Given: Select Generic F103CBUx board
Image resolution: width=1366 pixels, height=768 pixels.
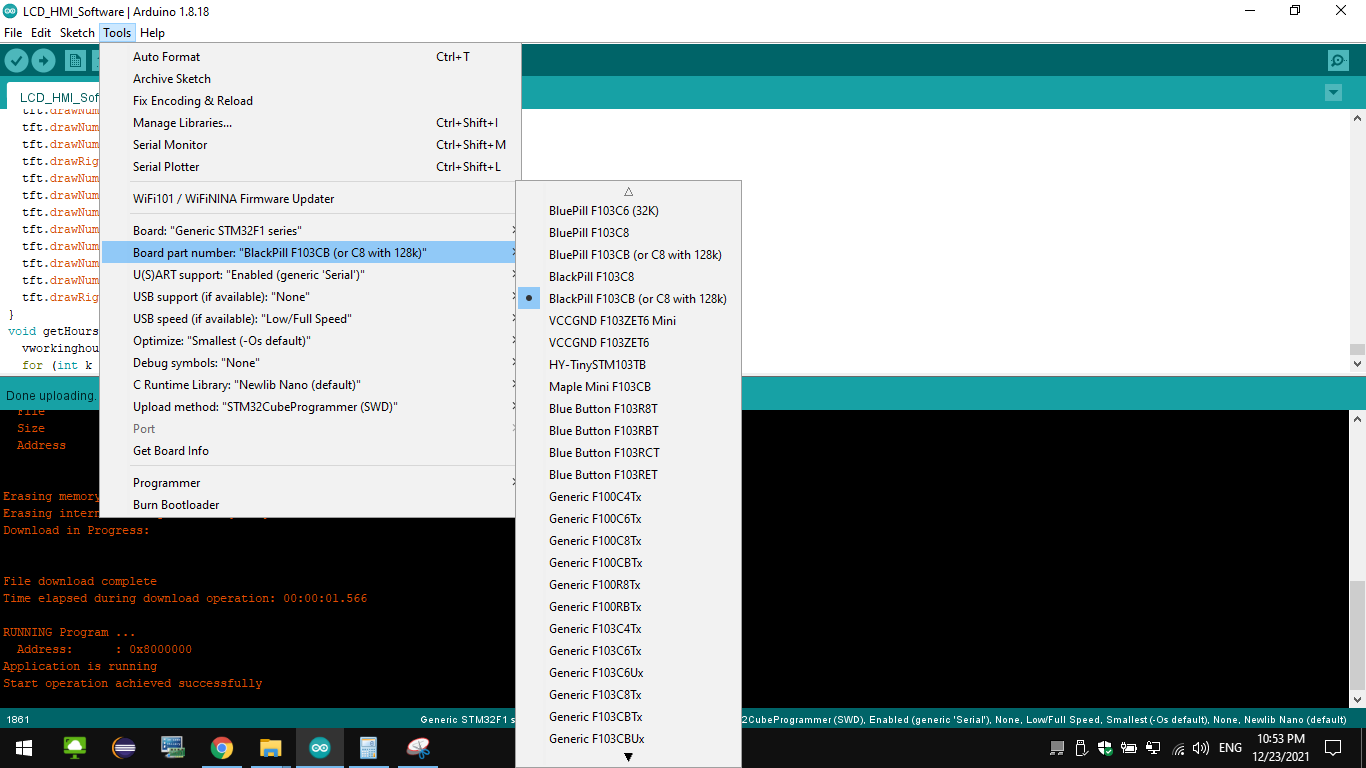Looking at the screenshot, I should coord(629,739).
